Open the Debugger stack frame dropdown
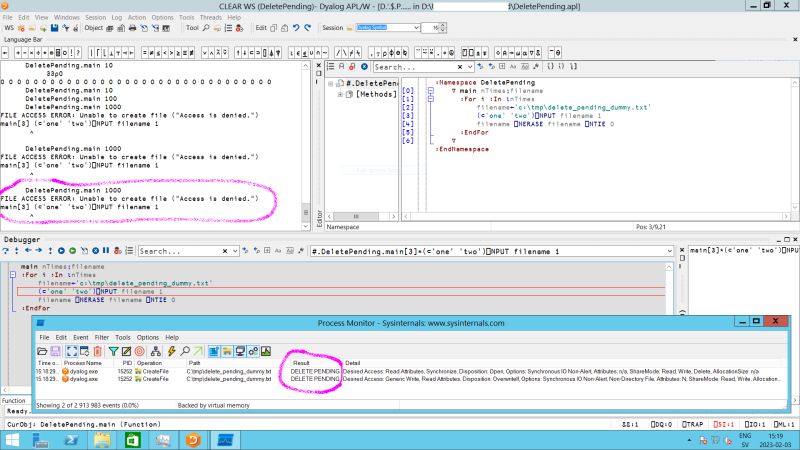The height and width of the screenshot is (450, 800). [x=669, y=251]
